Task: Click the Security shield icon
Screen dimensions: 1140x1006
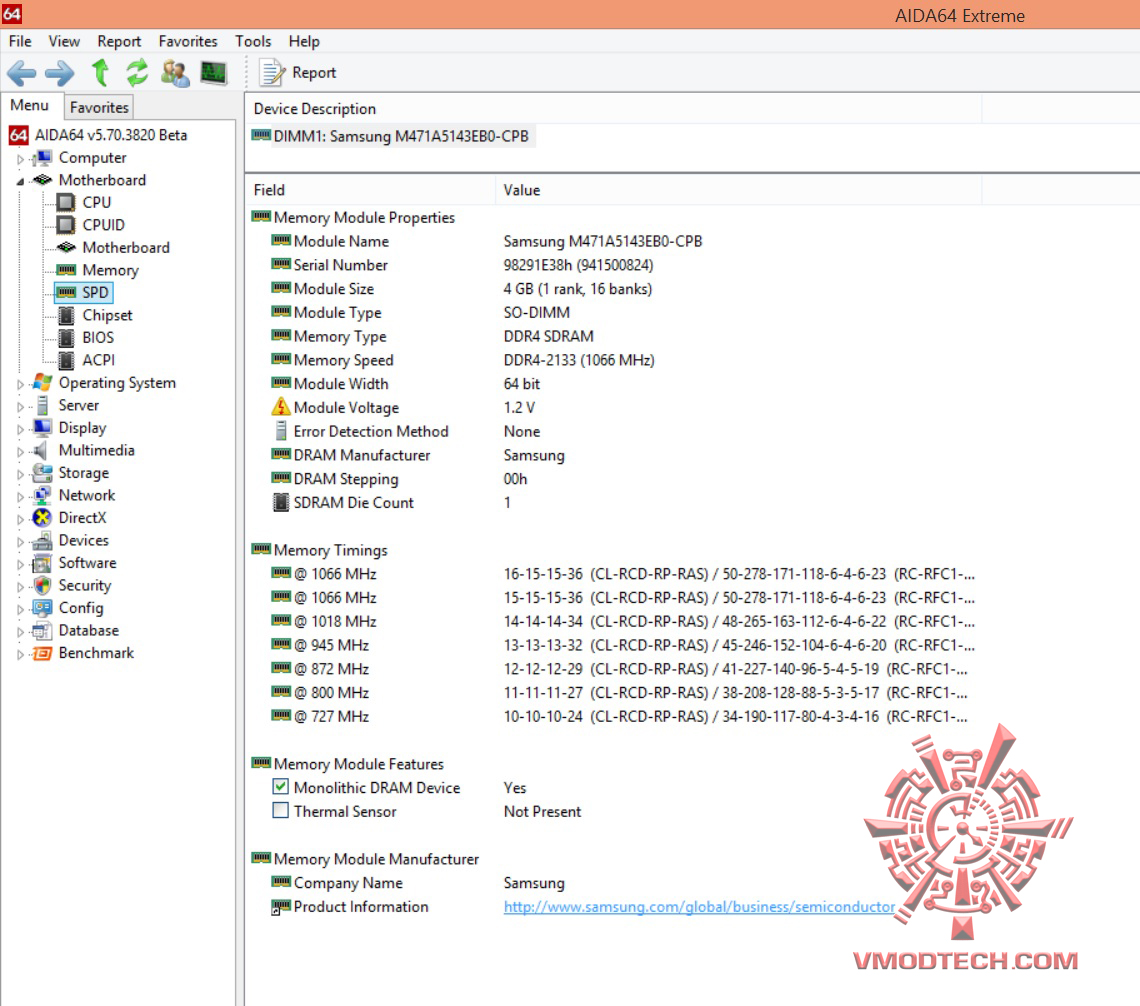Action: point(42,585)
